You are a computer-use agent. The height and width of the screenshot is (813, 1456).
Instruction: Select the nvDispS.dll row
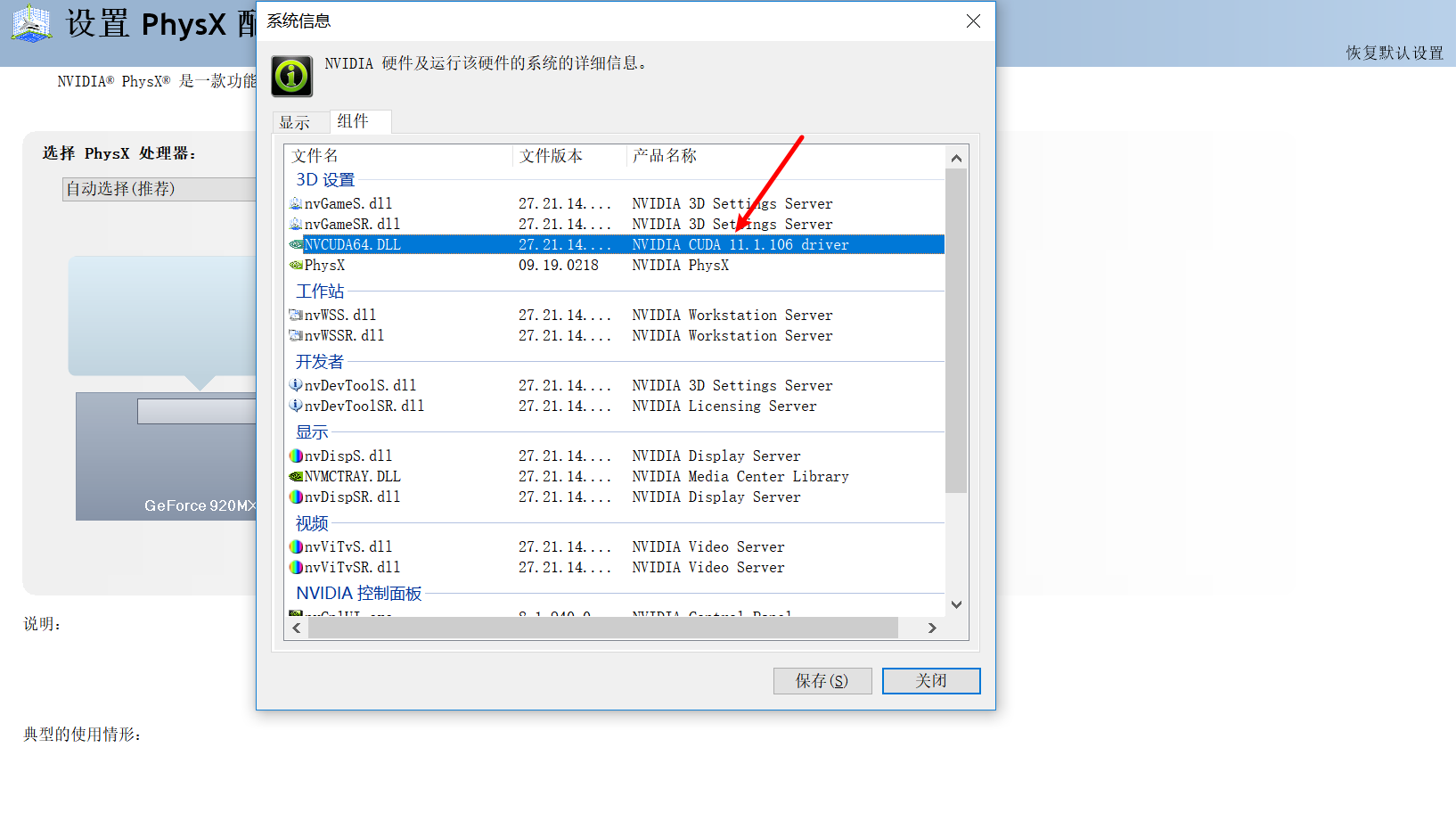[616, 456]
